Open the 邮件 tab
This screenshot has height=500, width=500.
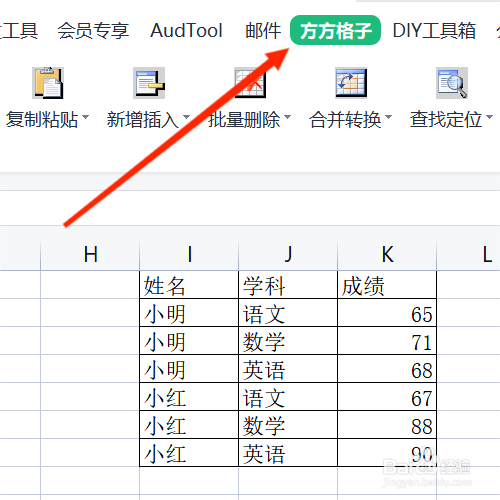(x=263, y=30)
